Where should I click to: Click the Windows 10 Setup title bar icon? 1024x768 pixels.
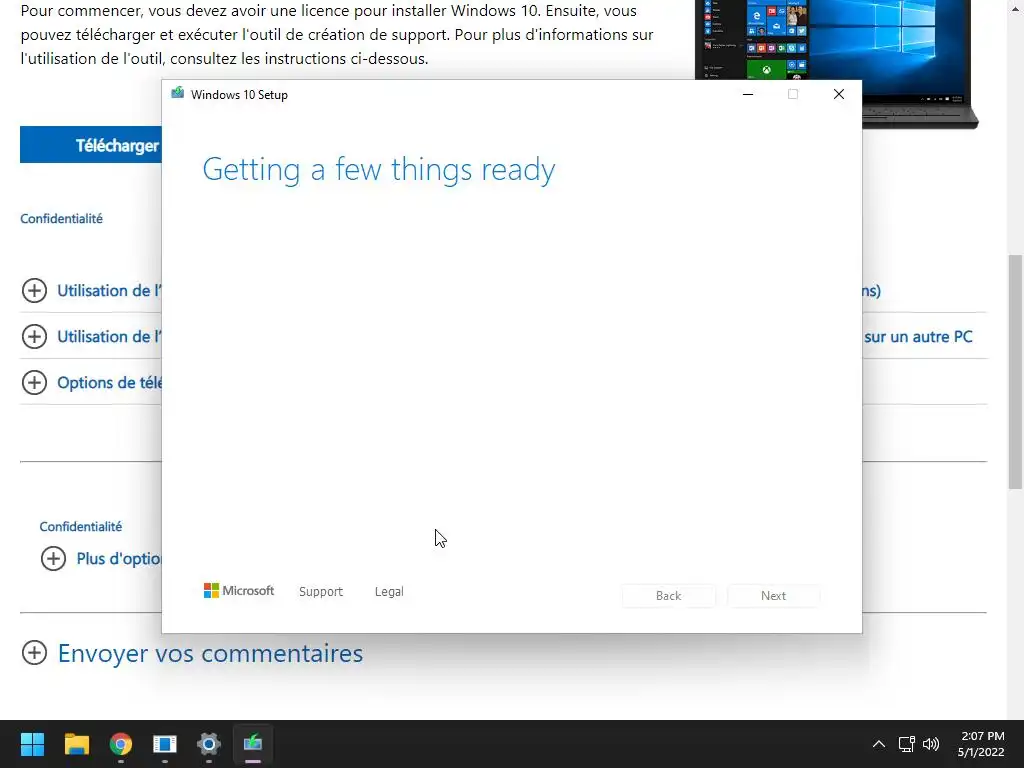click(177, 93)
